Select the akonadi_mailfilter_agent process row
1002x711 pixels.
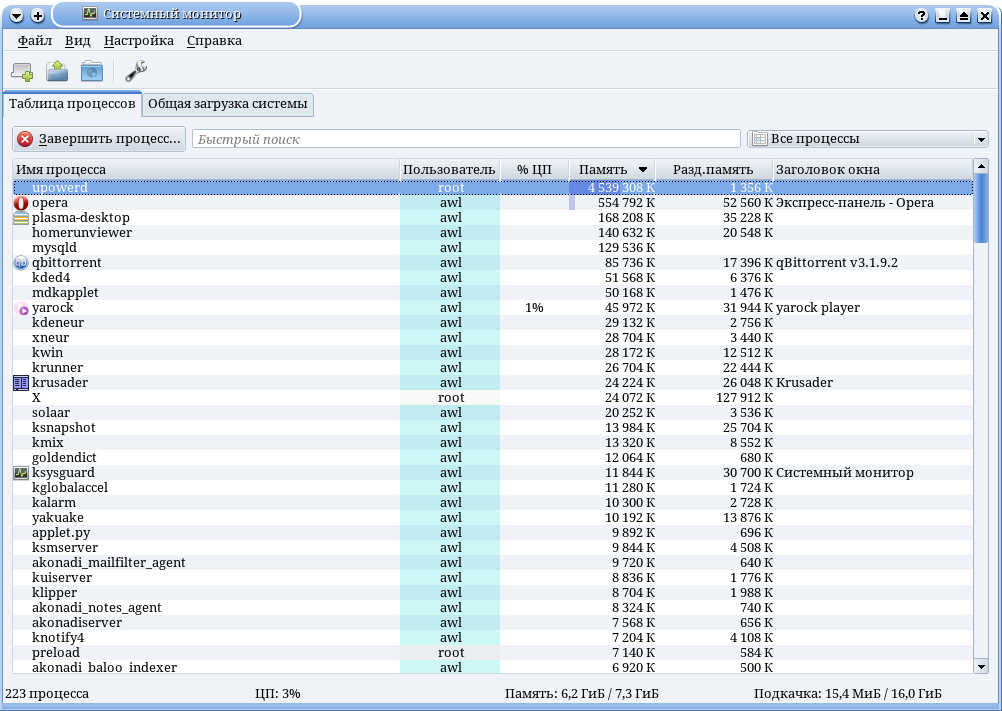point(493,563)
